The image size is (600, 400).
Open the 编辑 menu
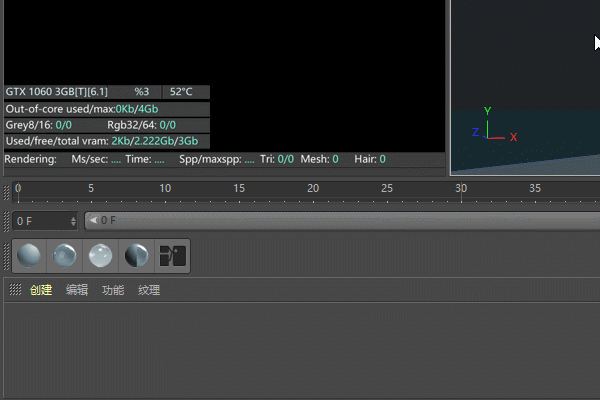77,290
